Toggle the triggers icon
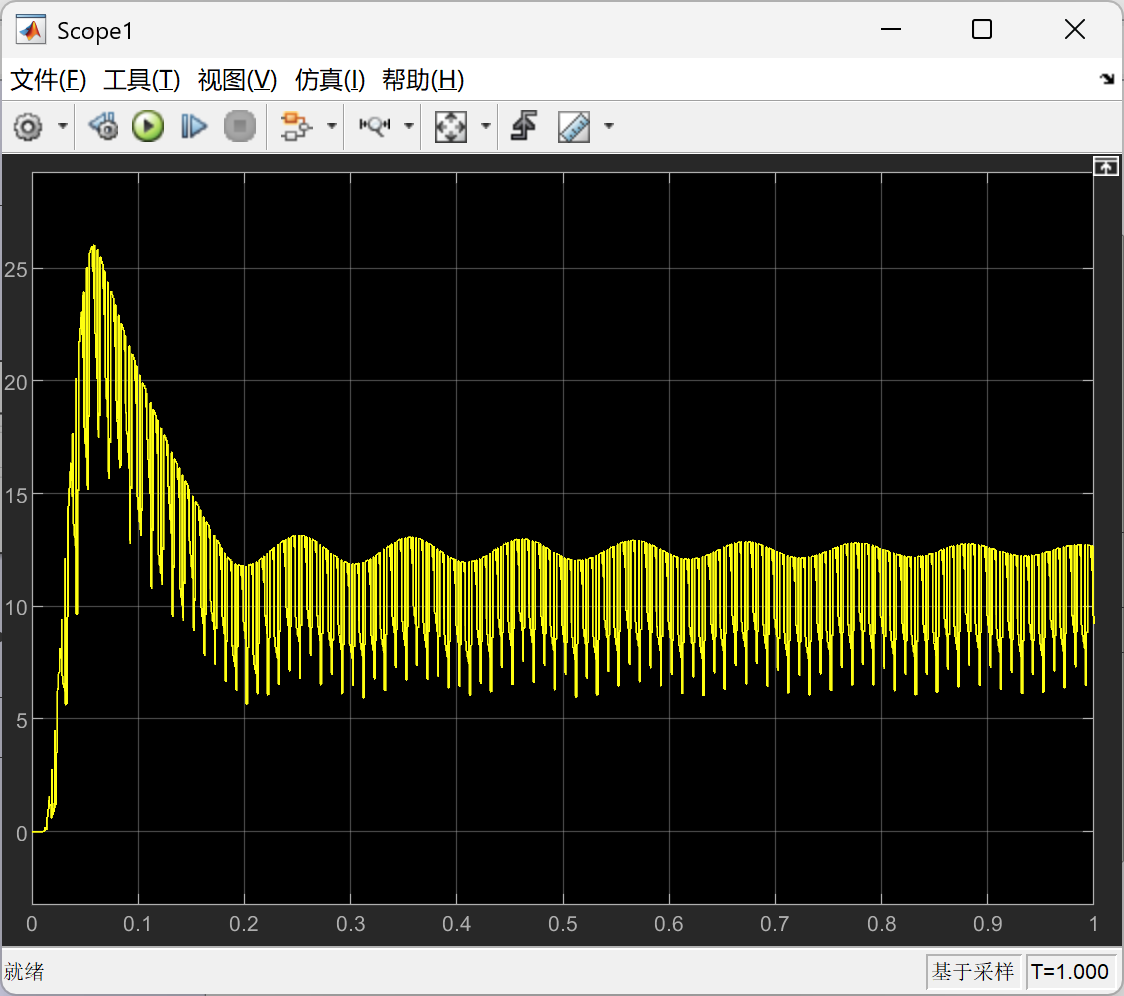 (x=524, y=126)
